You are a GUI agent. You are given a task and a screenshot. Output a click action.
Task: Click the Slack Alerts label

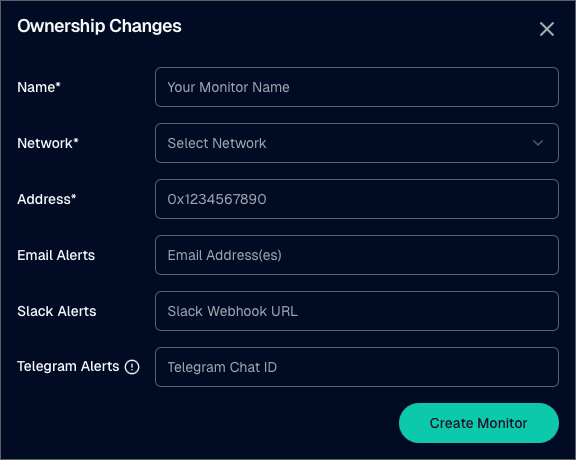(57, 311)
